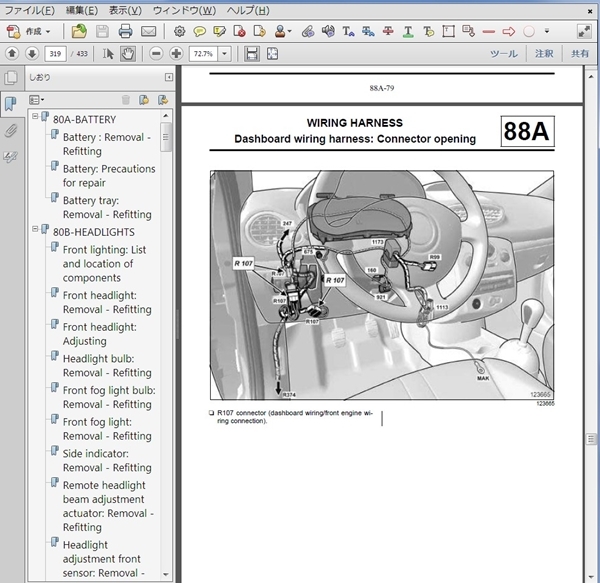Go to next page arrow

pyautogui.click(x=32, y=54)
